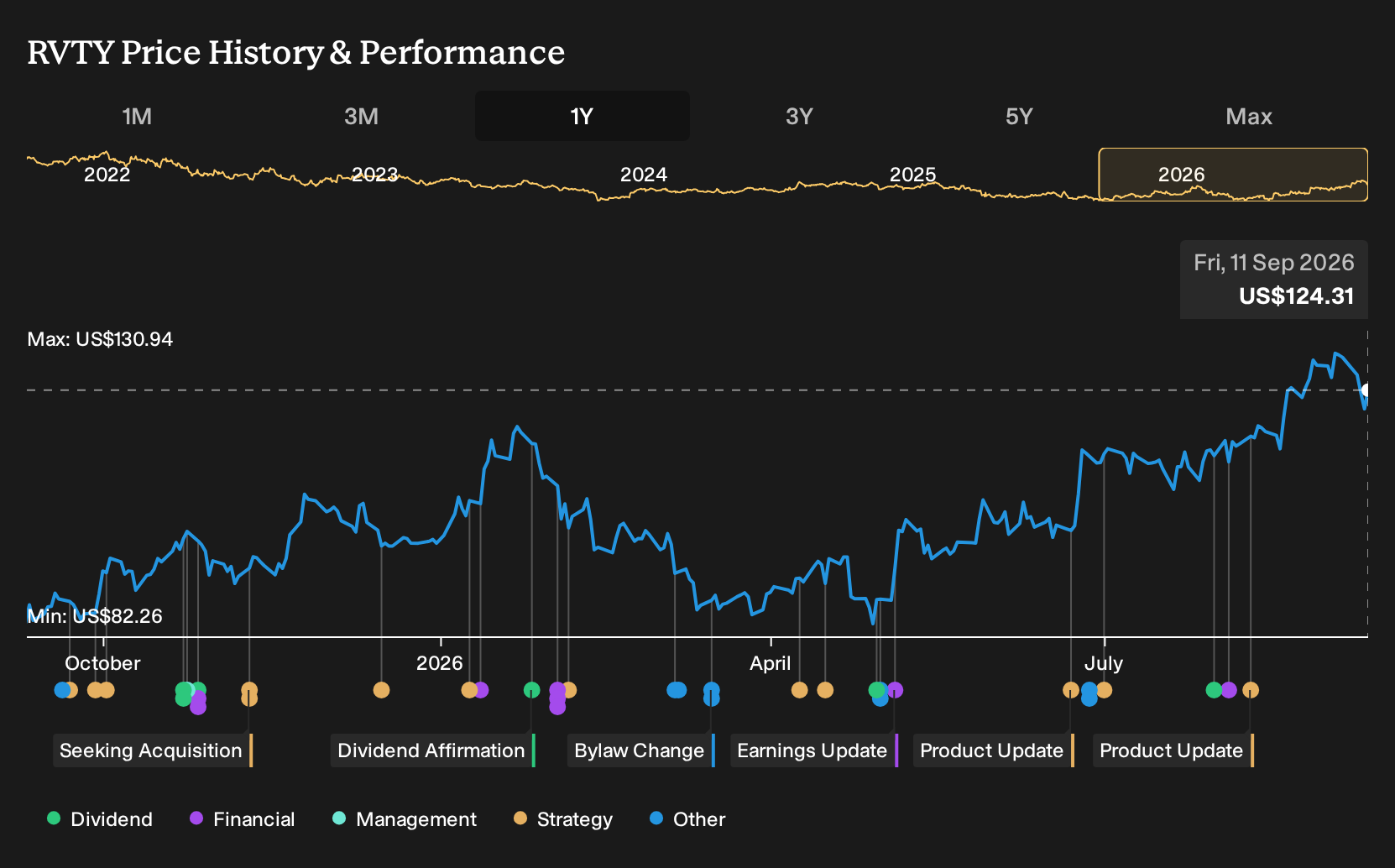1395x868 pixels.
Task: Select the first blue marker before October
Action: 61,690
